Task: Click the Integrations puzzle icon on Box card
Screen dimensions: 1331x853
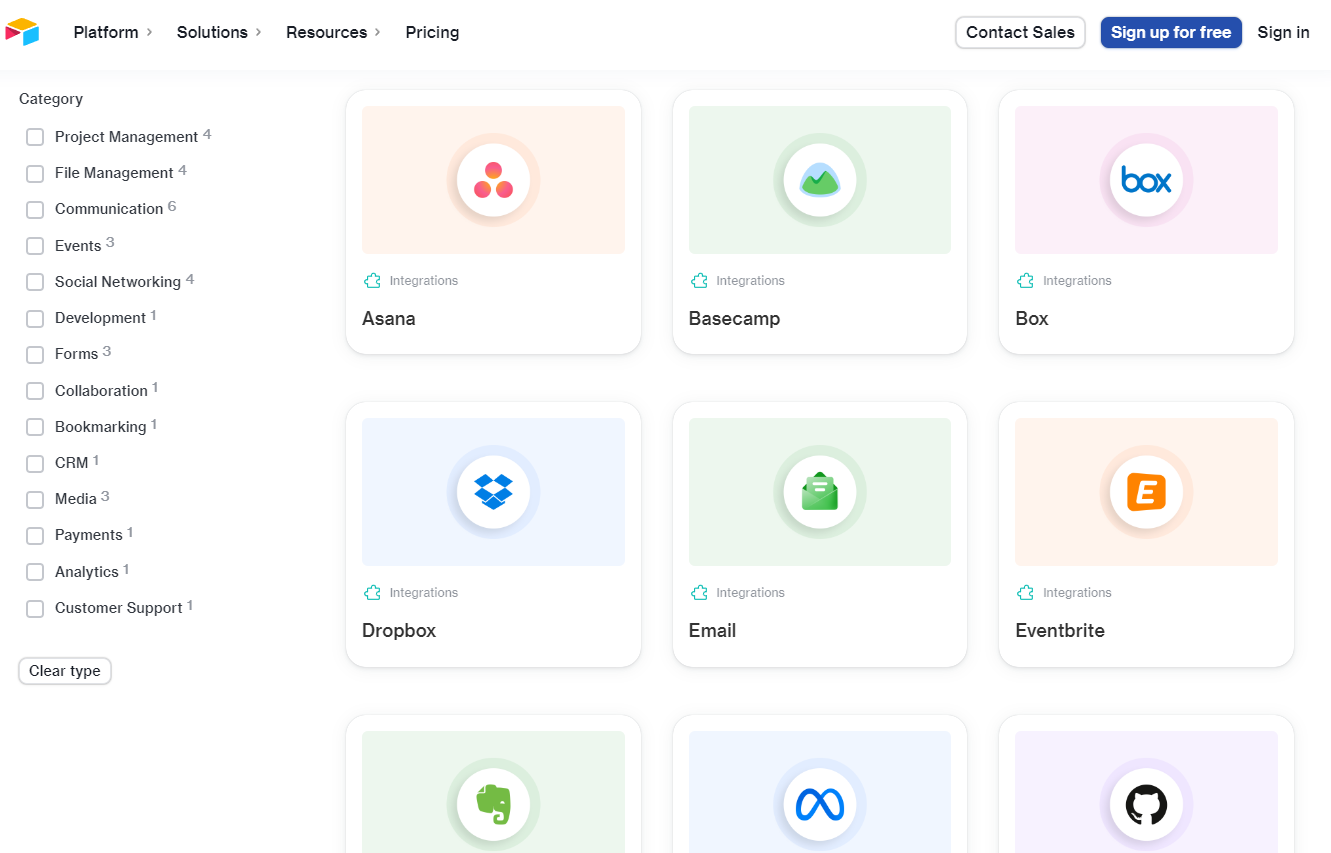Action: [1025, 281]
